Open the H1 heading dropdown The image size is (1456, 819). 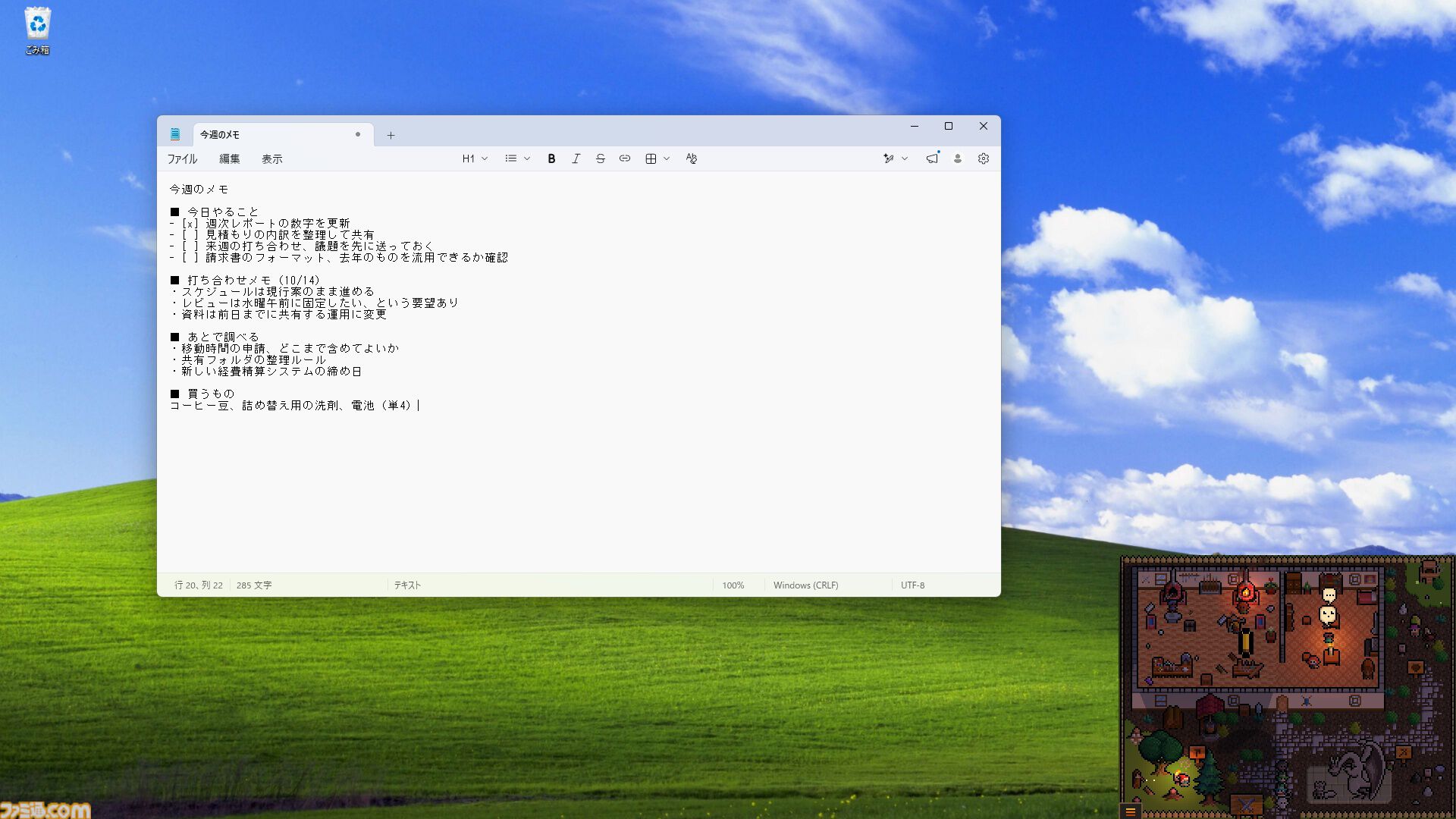[475, 158]
